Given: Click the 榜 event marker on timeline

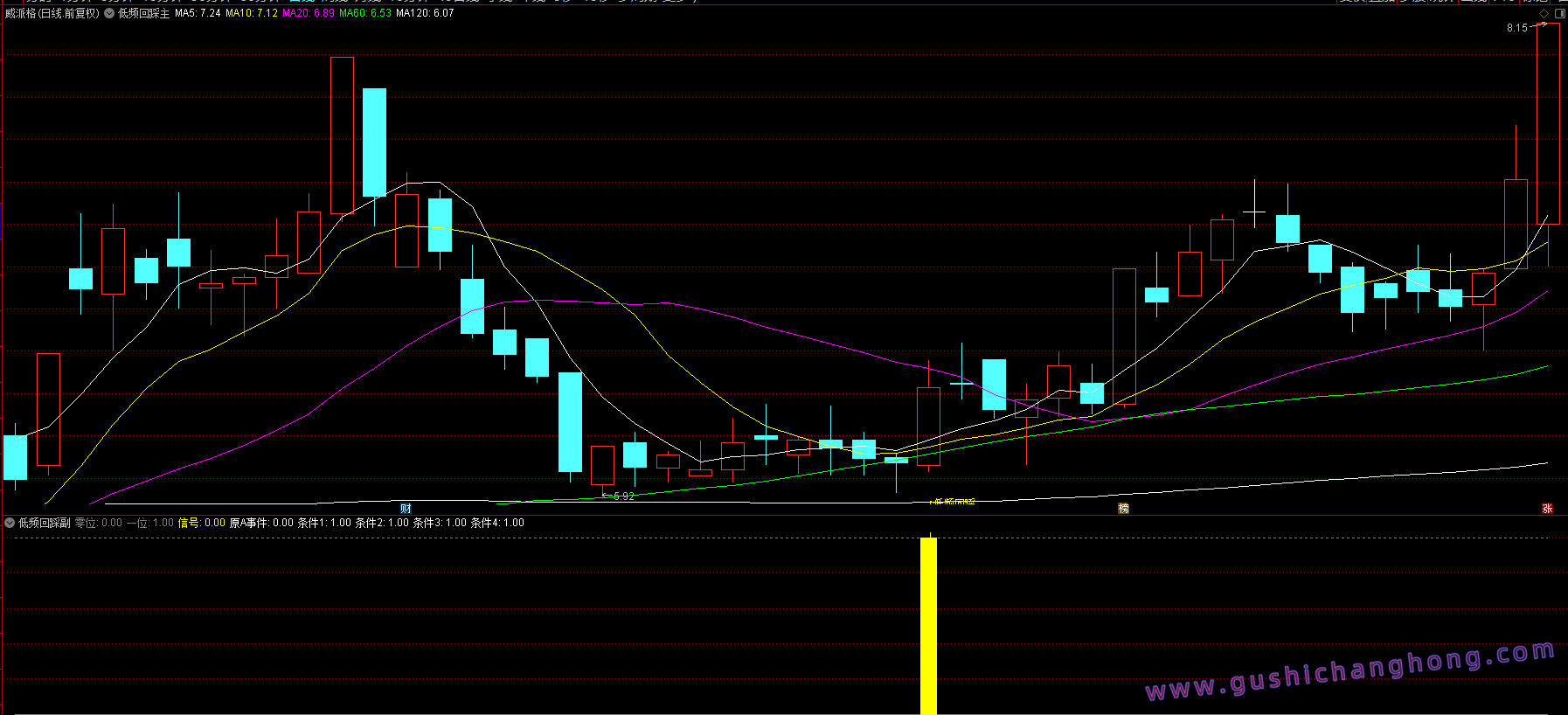Looking at the screenshot, I should click(x=1124, y=509).
